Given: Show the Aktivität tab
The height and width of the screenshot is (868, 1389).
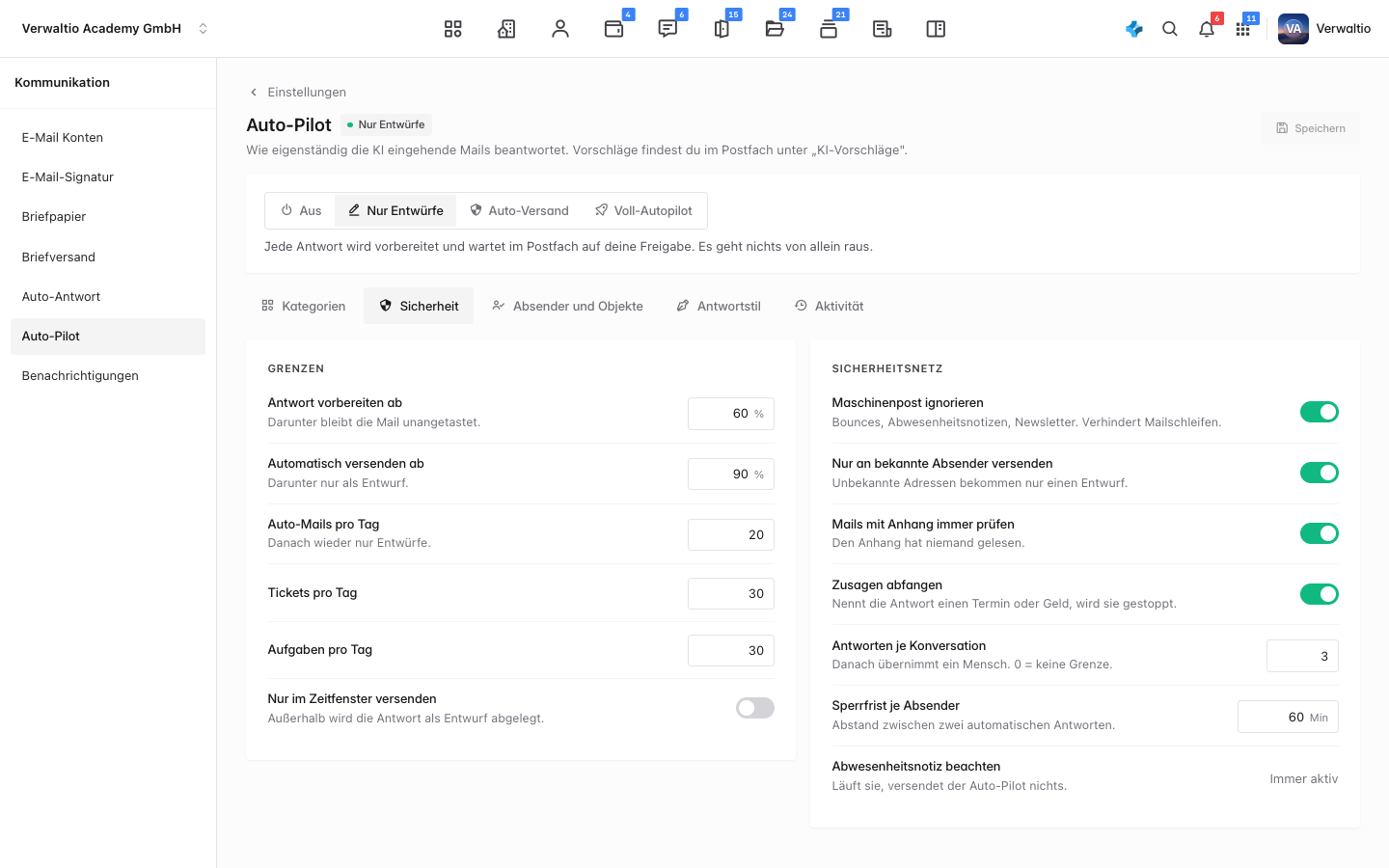Looking at the screenshot, I should click(829, 306).
